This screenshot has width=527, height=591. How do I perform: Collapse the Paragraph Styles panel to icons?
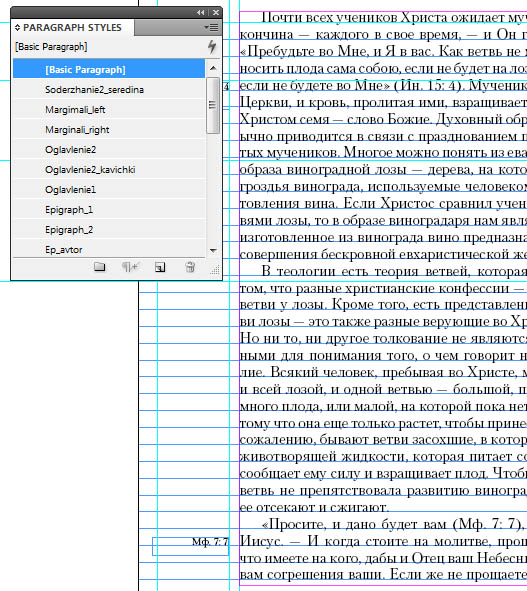tap(201, 12)
